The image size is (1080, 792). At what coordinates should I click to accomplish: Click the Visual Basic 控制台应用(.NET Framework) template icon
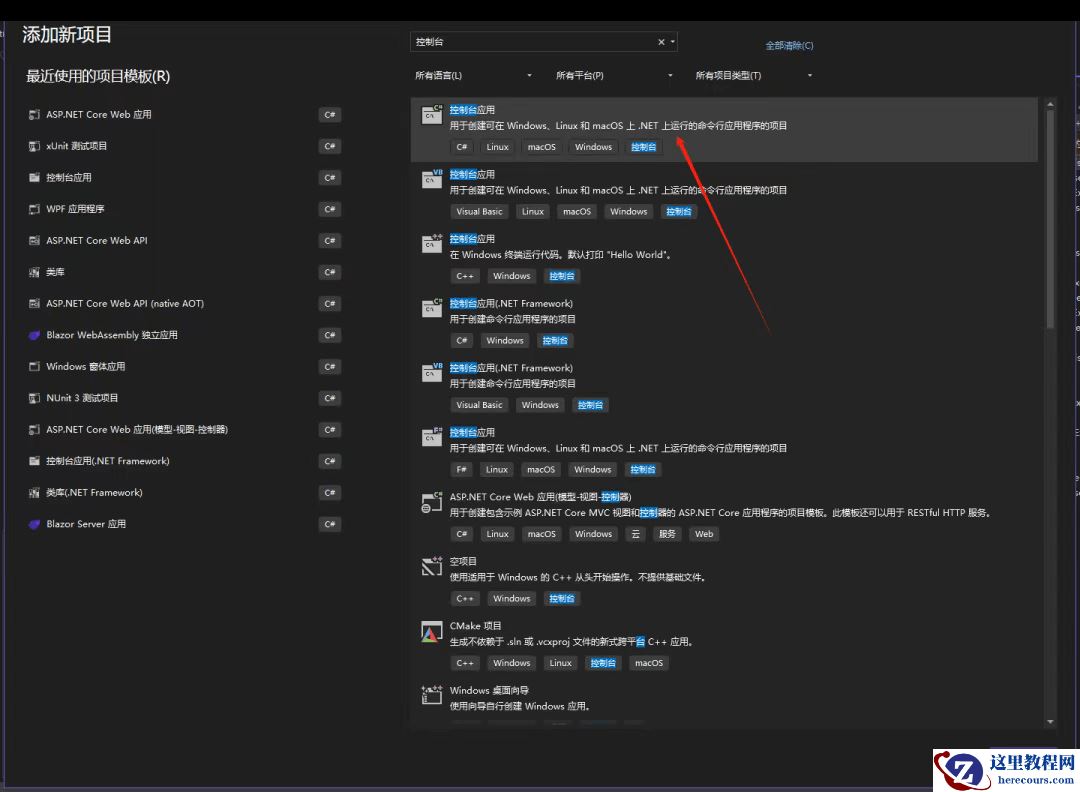[432, 371]
